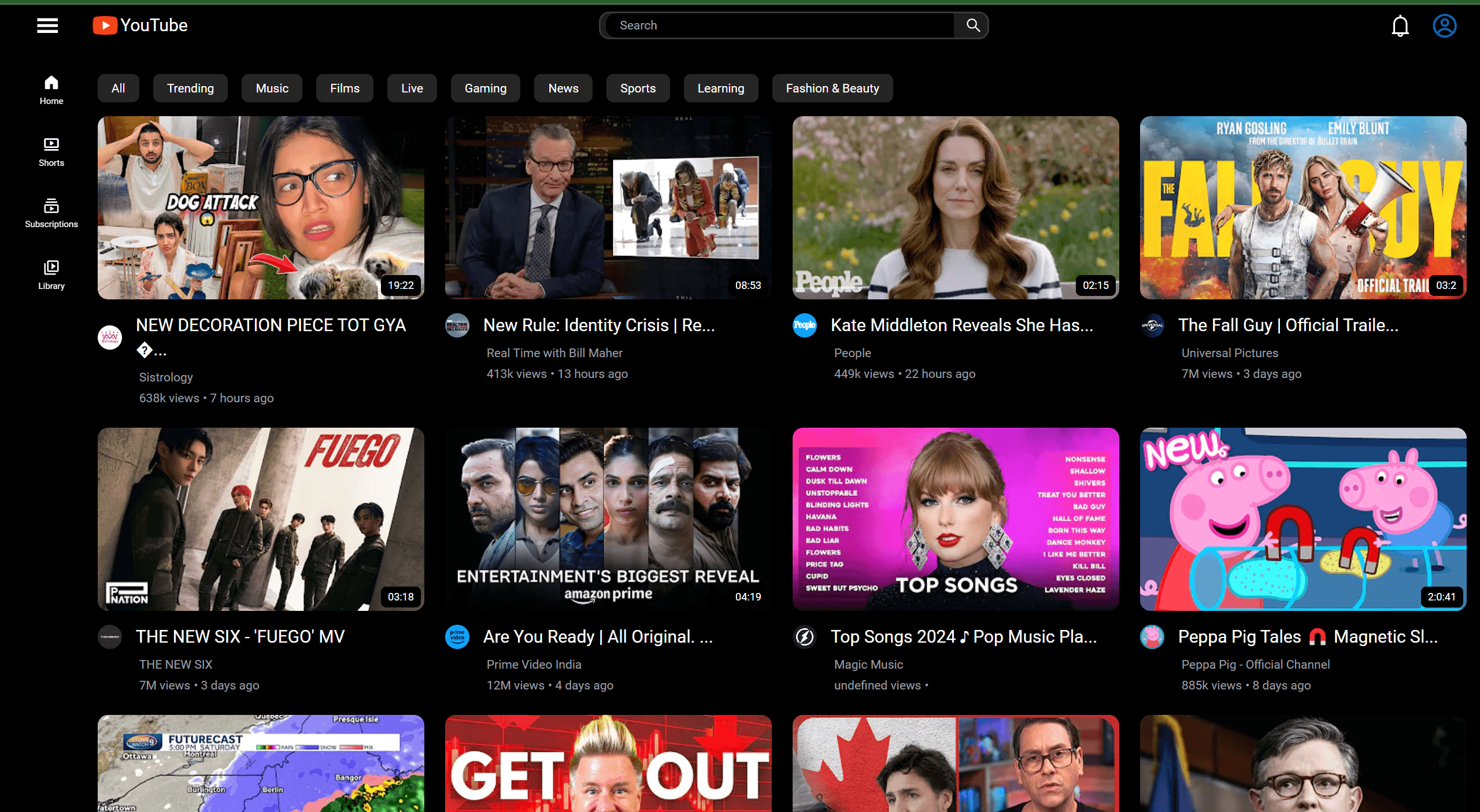Click in the Search input field
The width and height of the screenshot is (1480, 812).
pyautogui.click(x=780, y=25)
